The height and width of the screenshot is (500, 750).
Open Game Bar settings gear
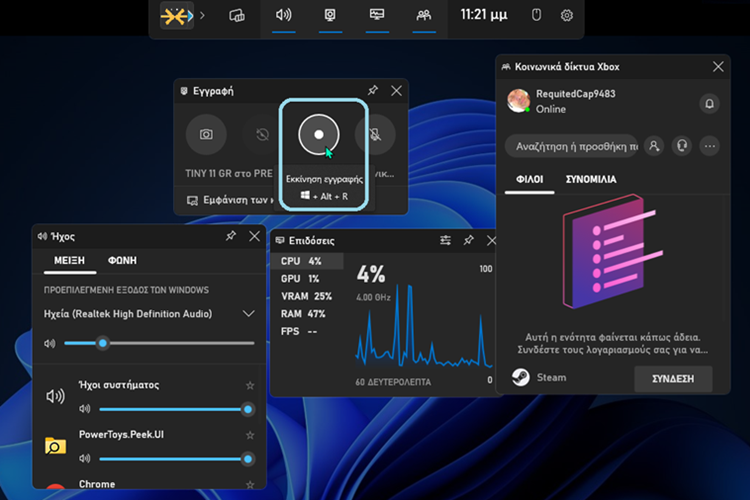[x=567, y=15]
